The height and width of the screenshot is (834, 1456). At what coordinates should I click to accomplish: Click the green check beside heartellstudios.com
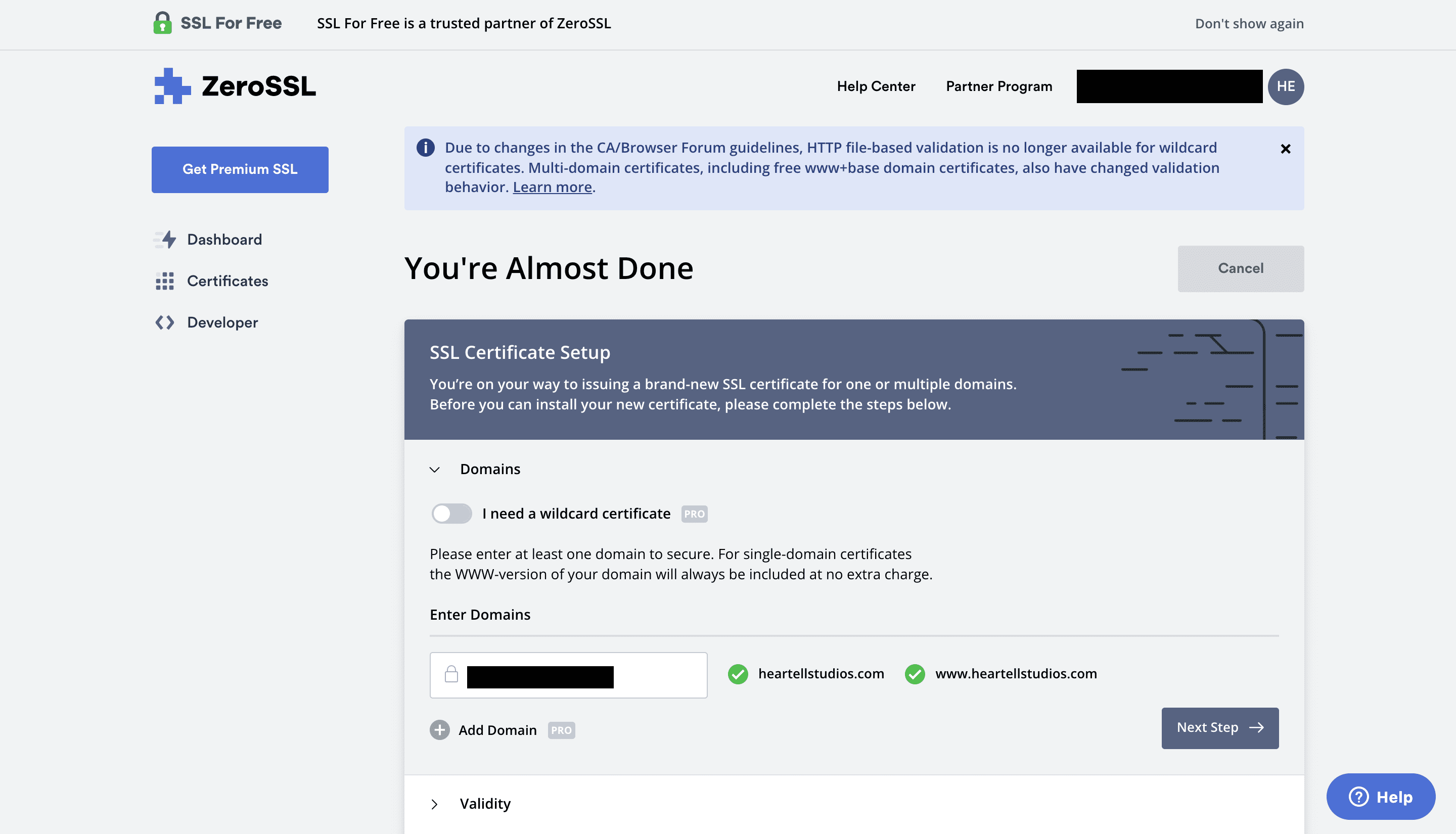coord(738,674)
